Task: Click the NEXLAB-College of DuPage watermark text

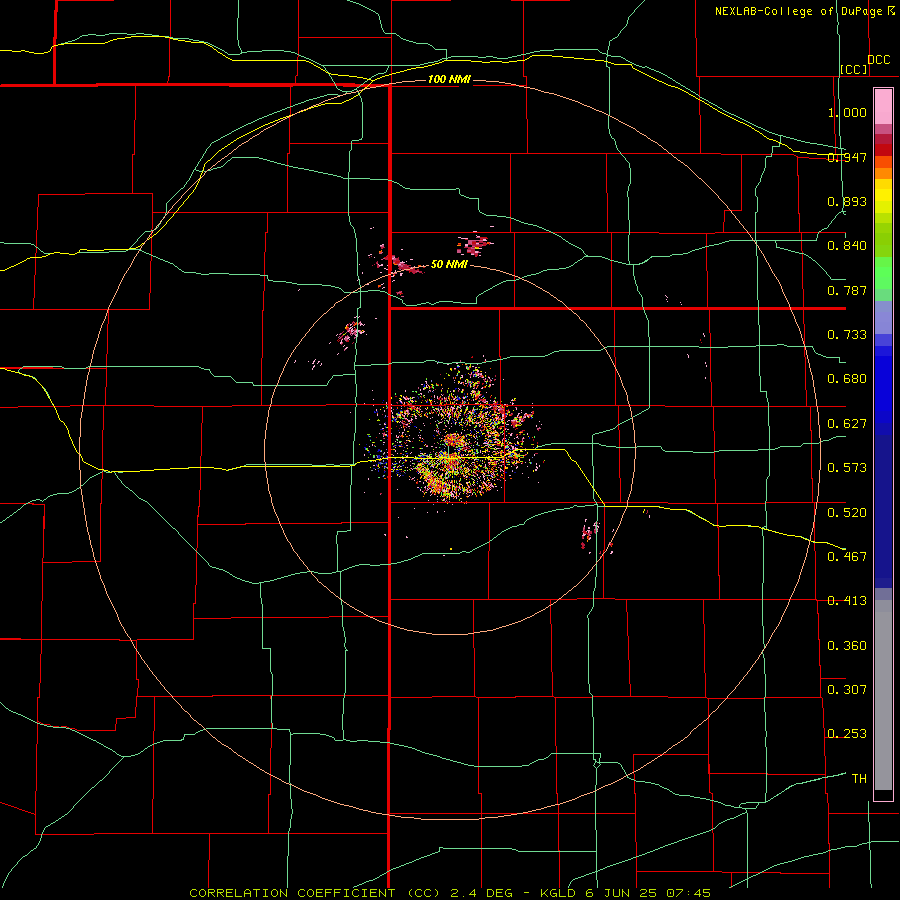Action: (805, 11)
